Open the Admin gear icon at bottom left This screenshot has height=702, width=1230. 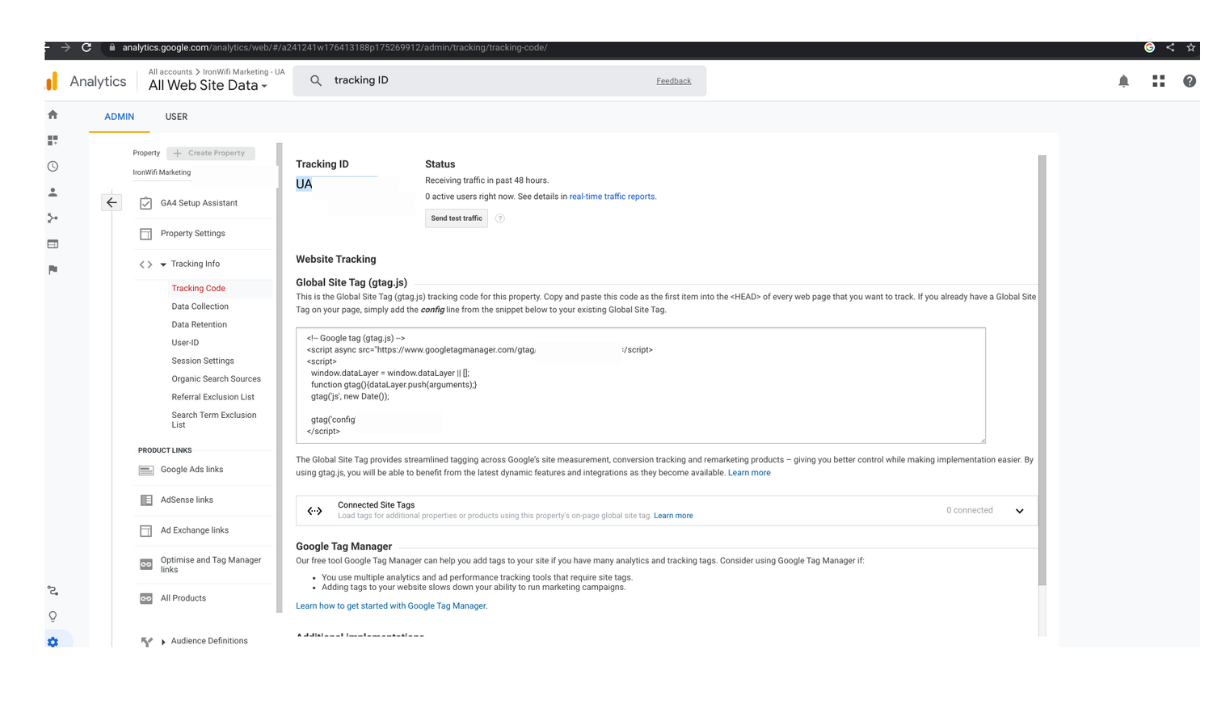click(52, 641)
